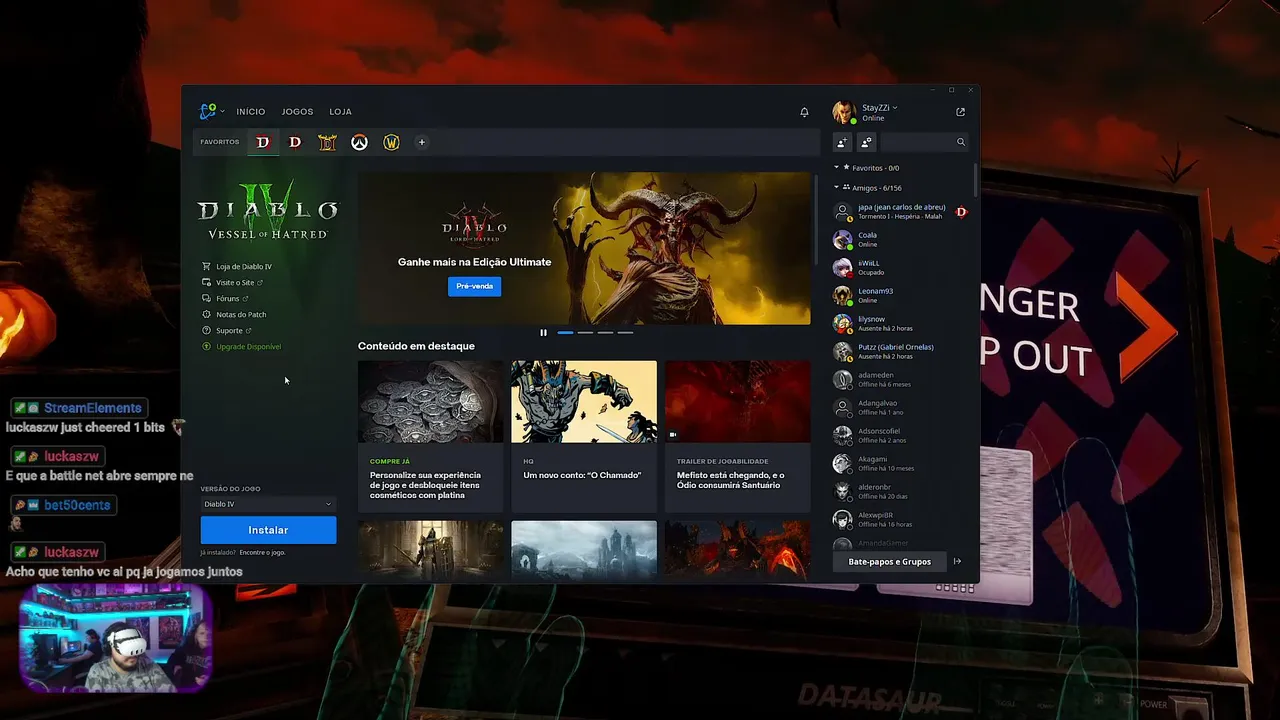Screen dimensions: 1280x720
Task: Click the Add Friend icon
Action: [x=842, y=142]
